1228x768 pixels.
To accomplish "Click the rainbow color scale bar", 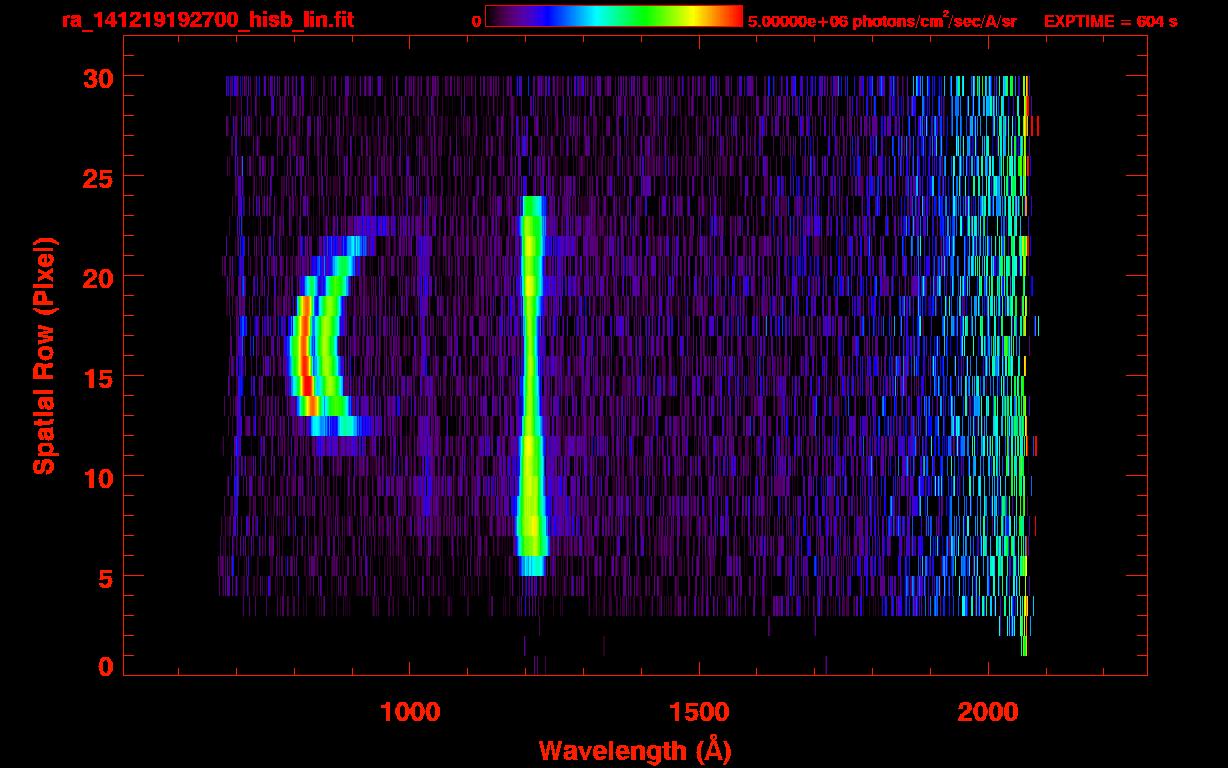I will 614,16.
